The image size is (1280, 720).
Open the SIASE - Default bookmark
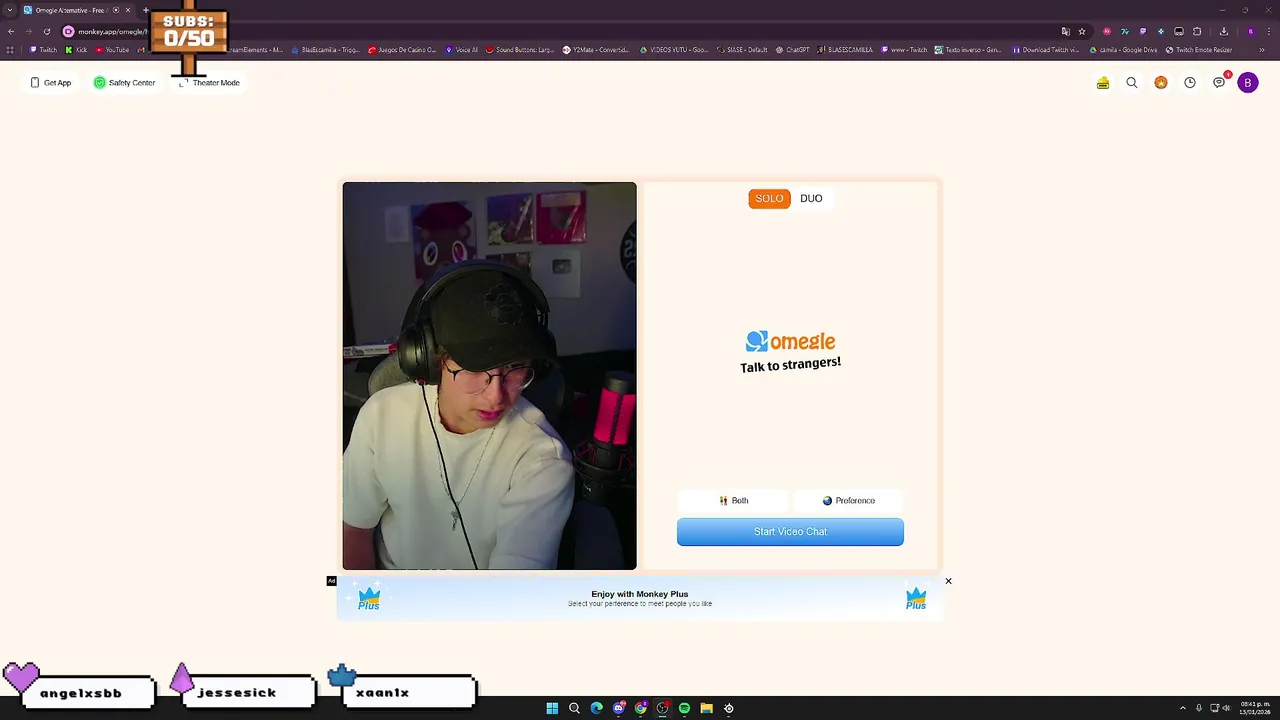(x=742, y=50)
